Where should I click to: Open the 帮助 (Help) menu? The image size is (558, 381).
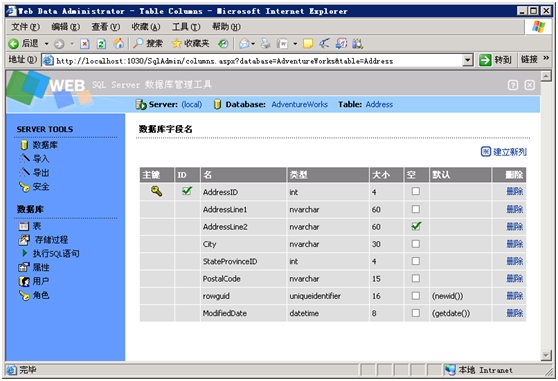(x=226, y=27)
